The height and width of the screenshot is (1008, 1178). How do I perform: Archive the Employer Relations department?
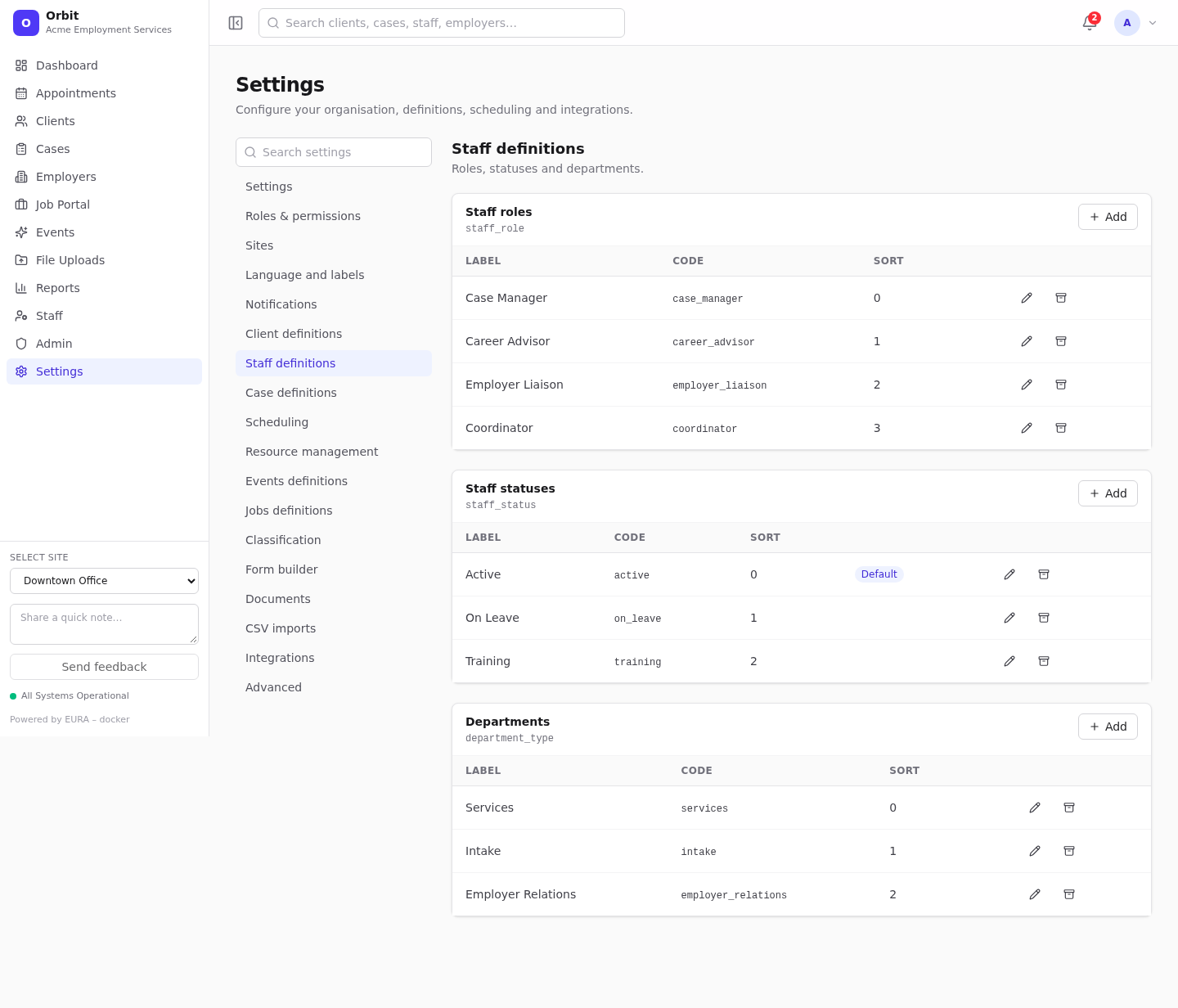click(x=1069, y=894)
